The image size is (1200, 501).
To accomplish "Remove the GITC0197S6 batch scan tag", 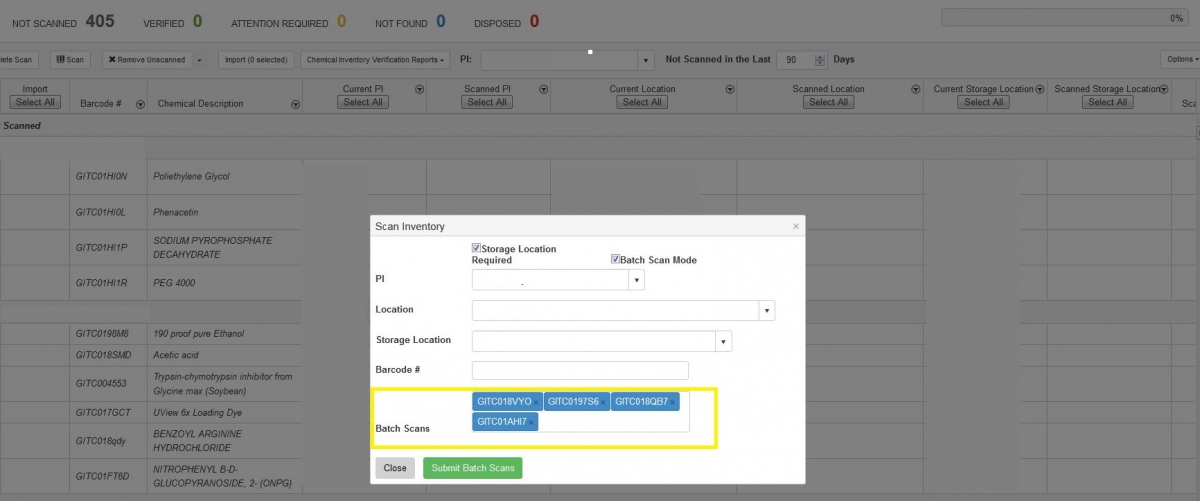I will pos(603,402).
